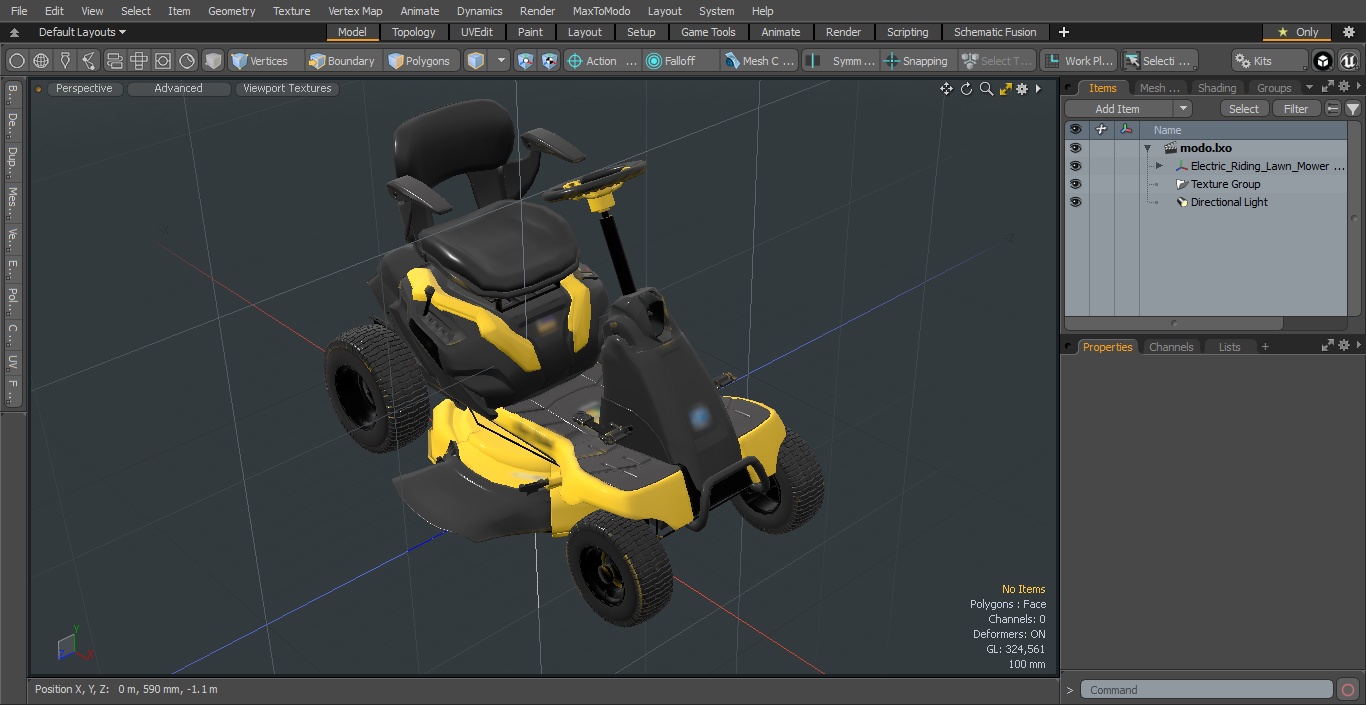This screenshot has width=1366, height=705.
Task: Switch to the UVEdit layout tab
Action: click(477, 32)
